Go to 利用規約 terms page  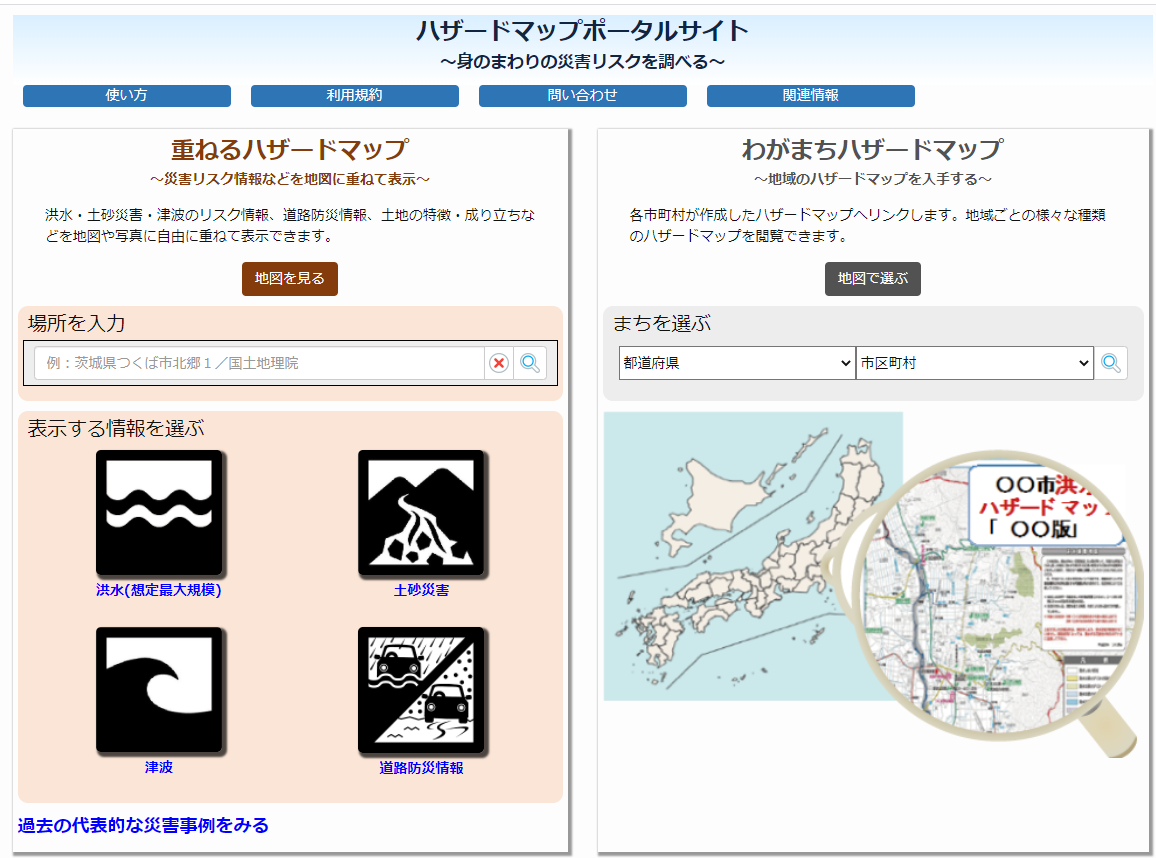click(354, 96)
